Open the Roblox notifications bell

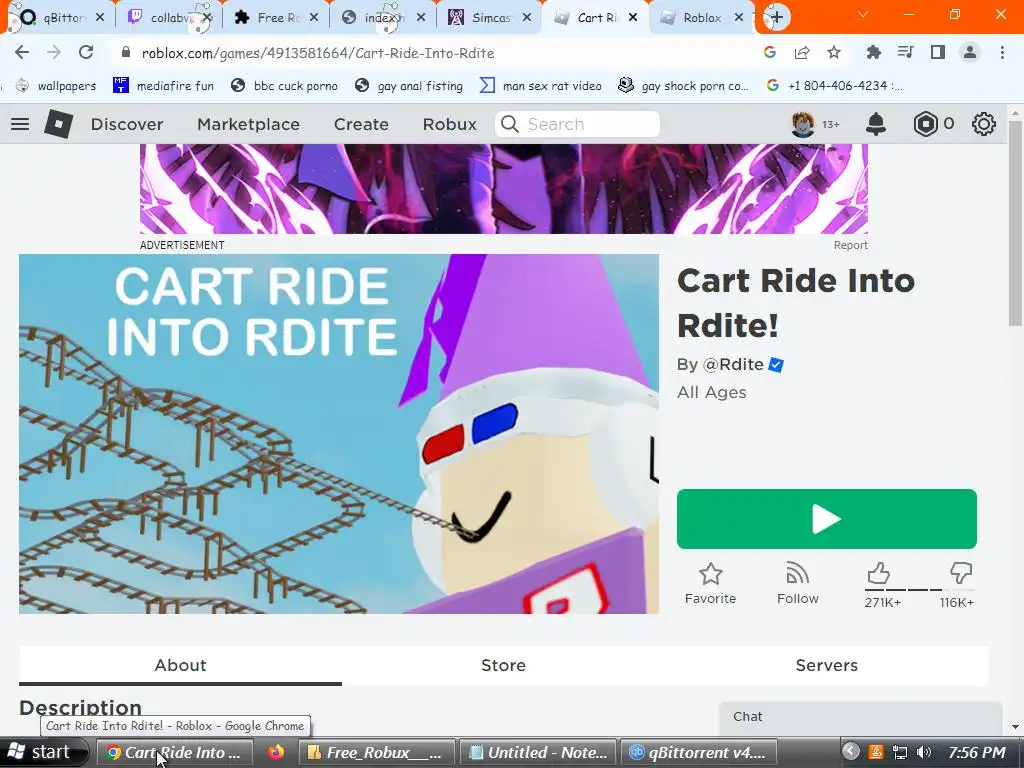(876, 124)
